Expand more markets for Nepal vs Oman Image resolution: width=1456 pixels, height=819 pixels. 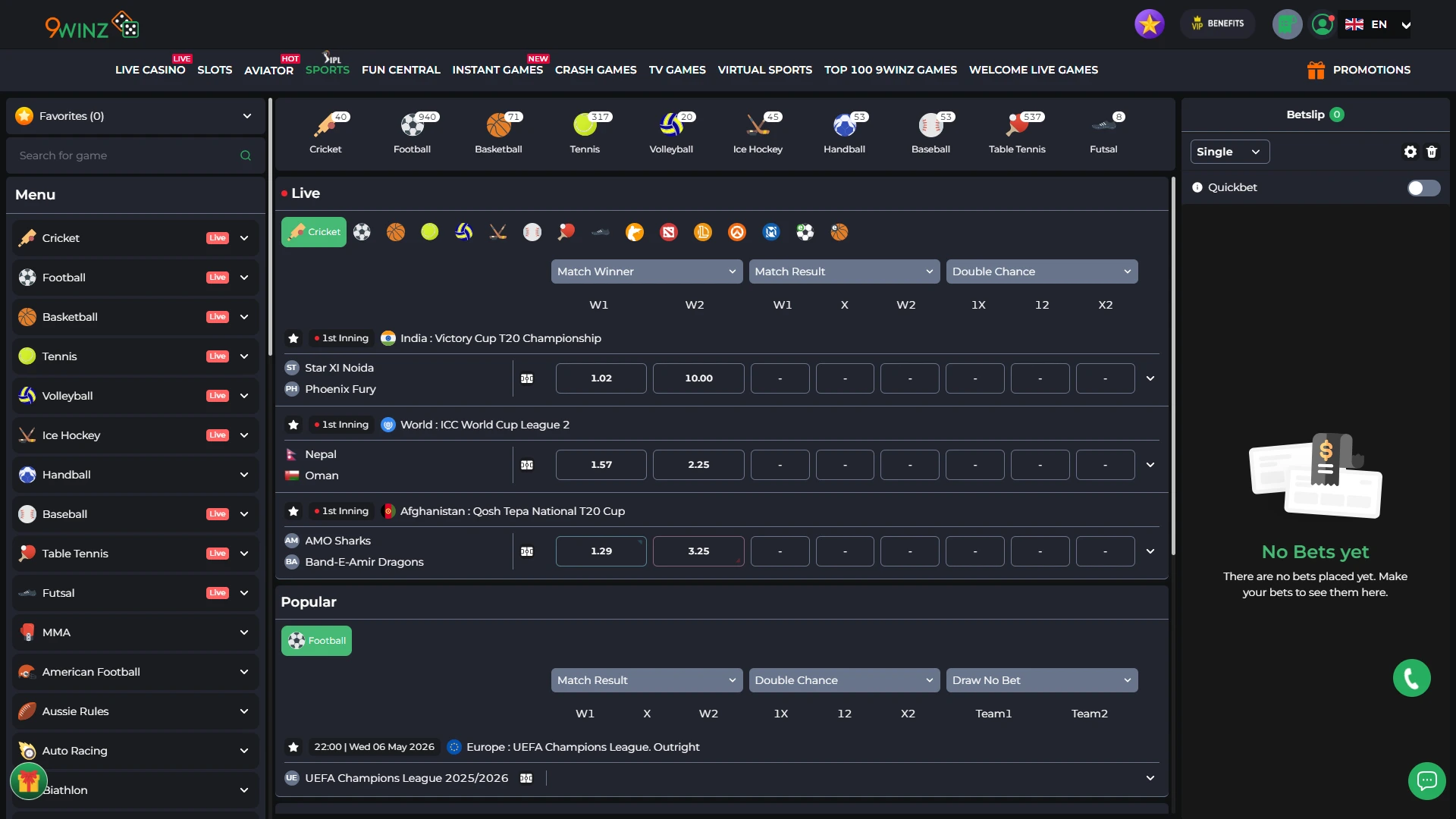pos(1150,465)
